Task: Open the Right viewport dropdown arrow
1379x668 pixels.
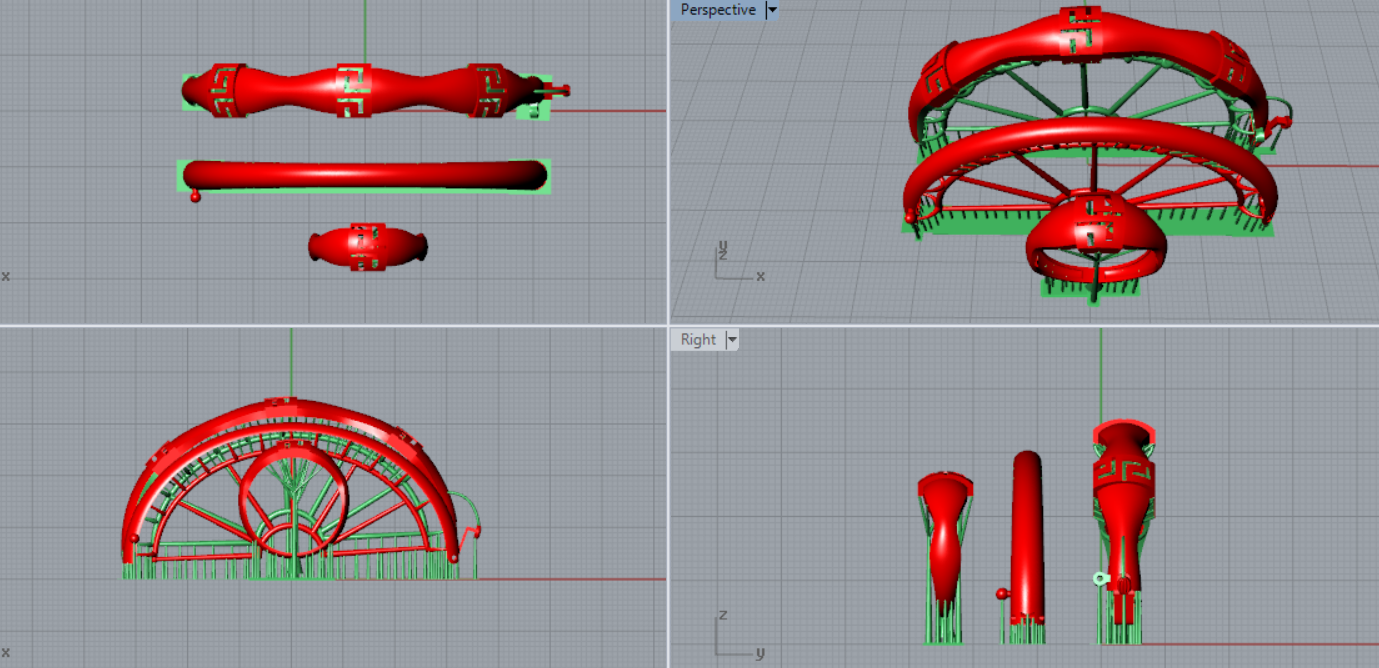Action: coord(732,340)
